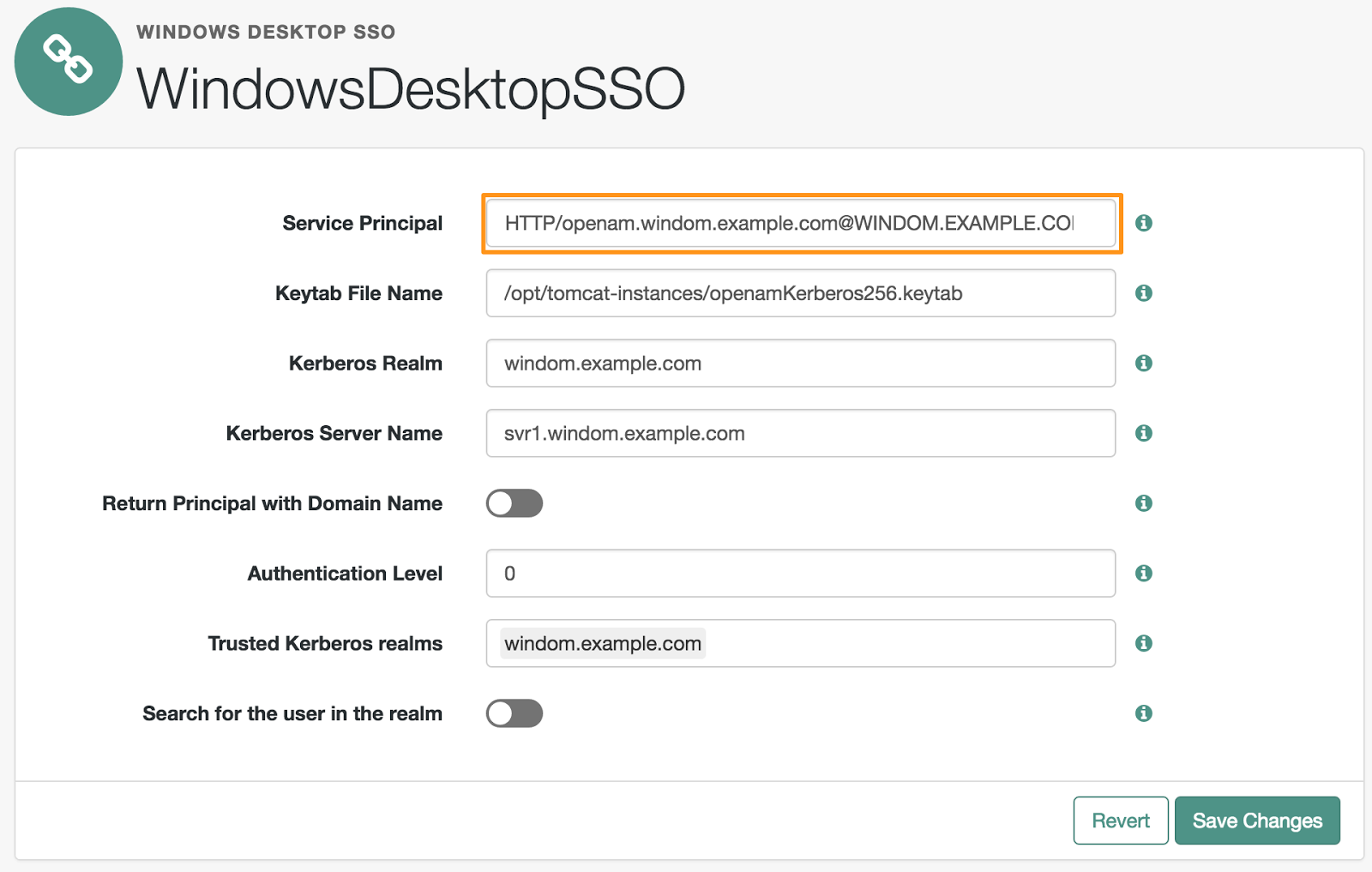The width and height of the screenshot is (1372, 872).
Task: Select the Service Principal input field
Action: (x=800, y=223)
